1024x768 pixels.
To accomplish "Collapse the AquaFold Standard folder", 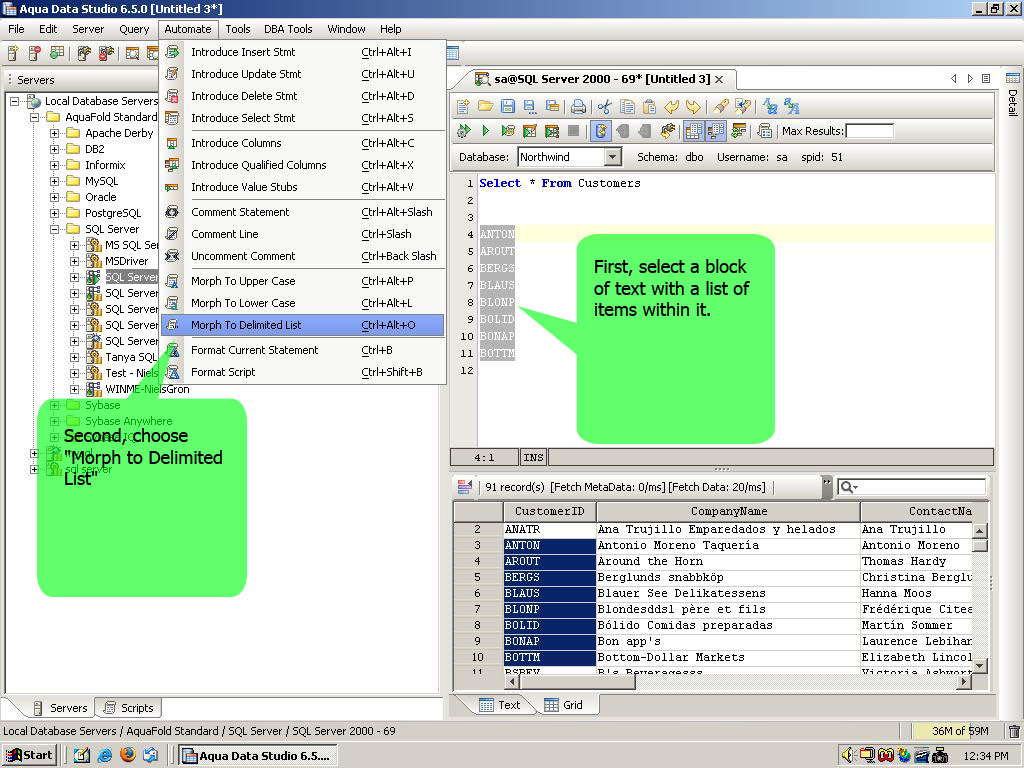I will coord(35,117).
